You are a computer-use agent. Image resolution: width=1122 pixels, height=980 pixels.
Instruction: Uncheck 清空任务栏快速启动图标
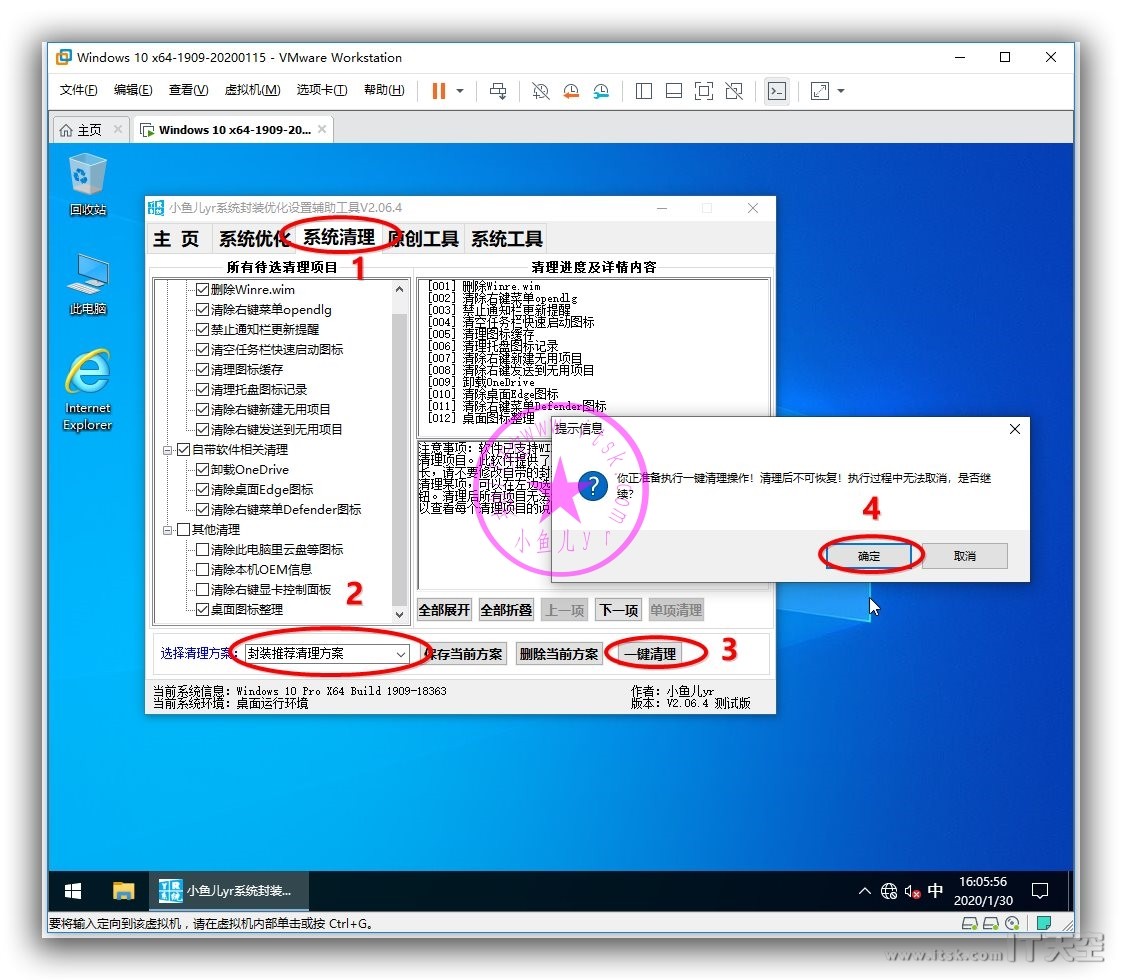point(203,350)
